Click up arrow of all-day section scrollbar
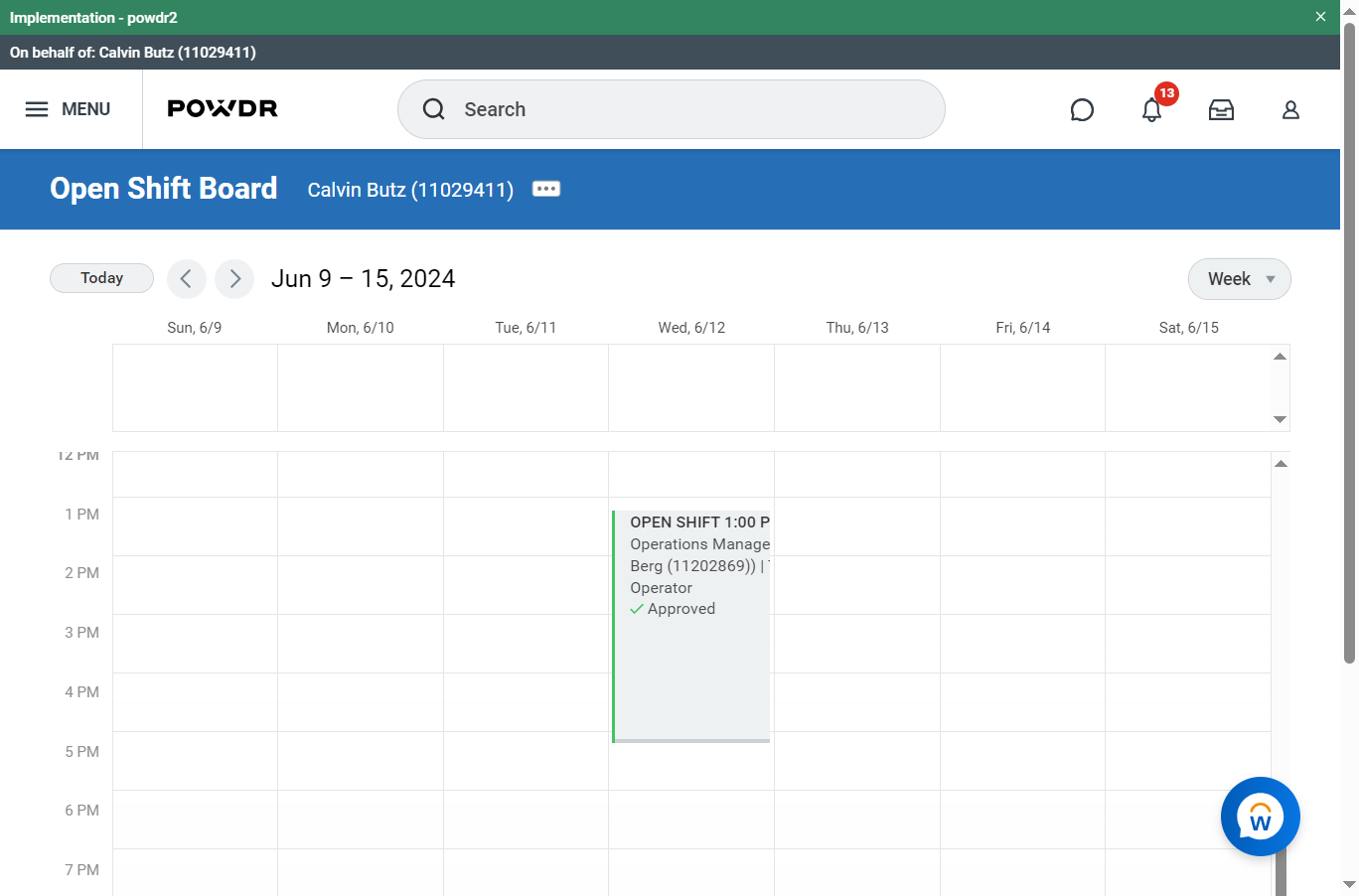Screen dimensions: 1359x896 click(1281, 357)
